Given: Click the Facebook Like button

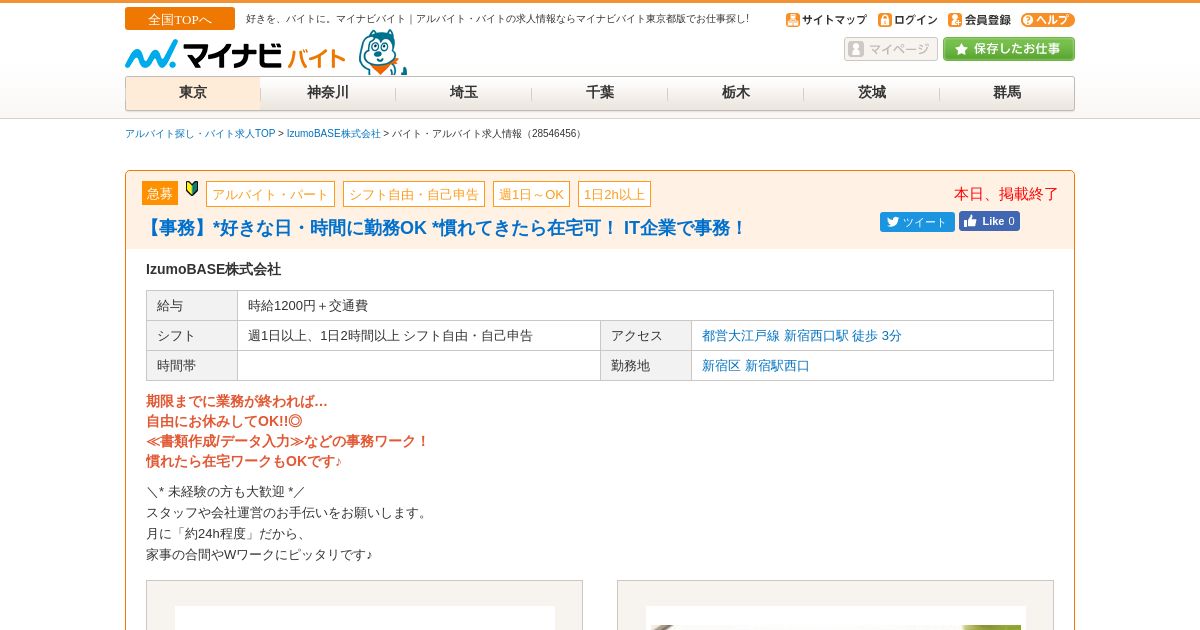Looking at the screenshot, I should [x=989, y=221].
